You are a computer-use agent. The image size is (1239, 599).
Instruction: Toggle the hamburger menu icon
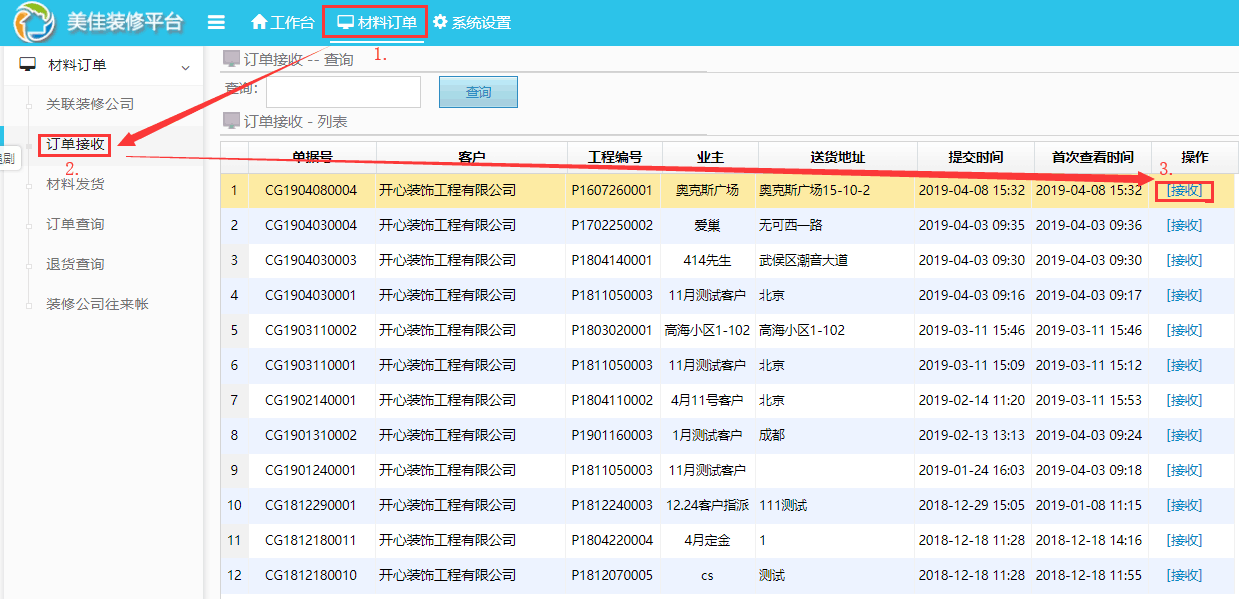pyautogui.click(x=215, y=22)
